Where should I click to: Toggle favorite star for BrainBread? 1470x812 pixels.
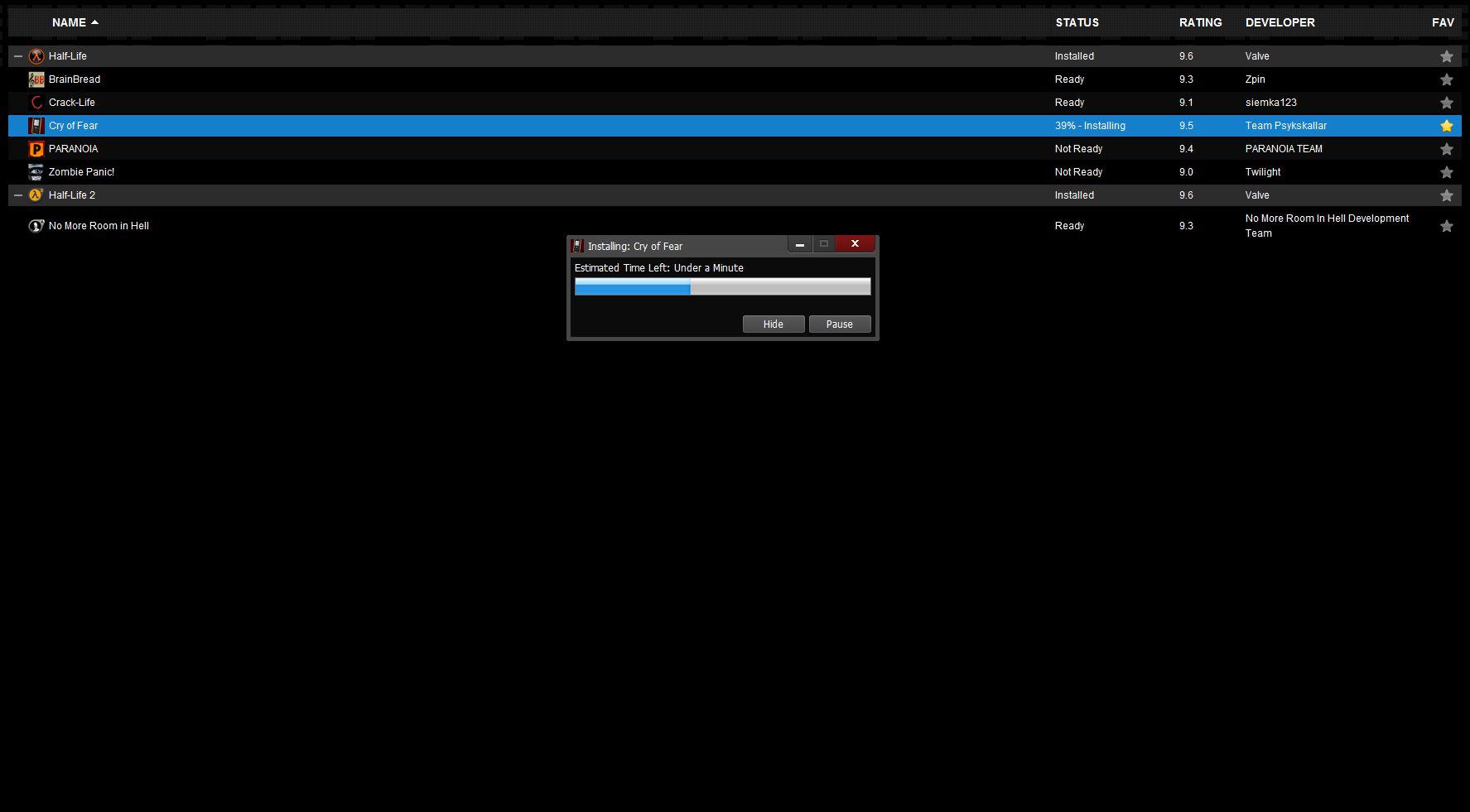click(1447, 79)
